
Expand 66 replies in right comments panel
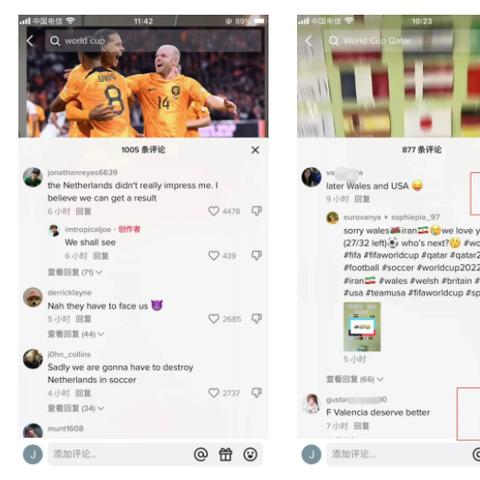(x=355, y=379)
